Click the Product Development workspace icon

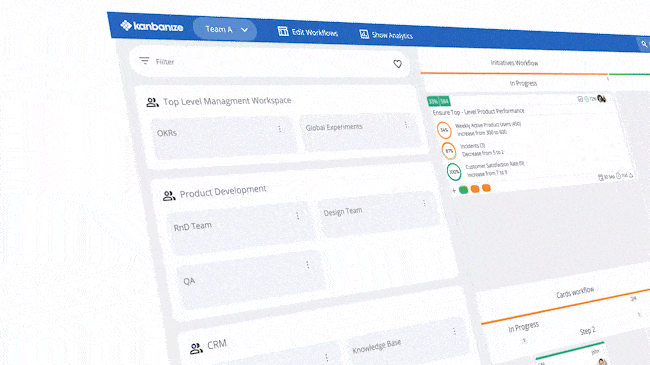point(169,196)
